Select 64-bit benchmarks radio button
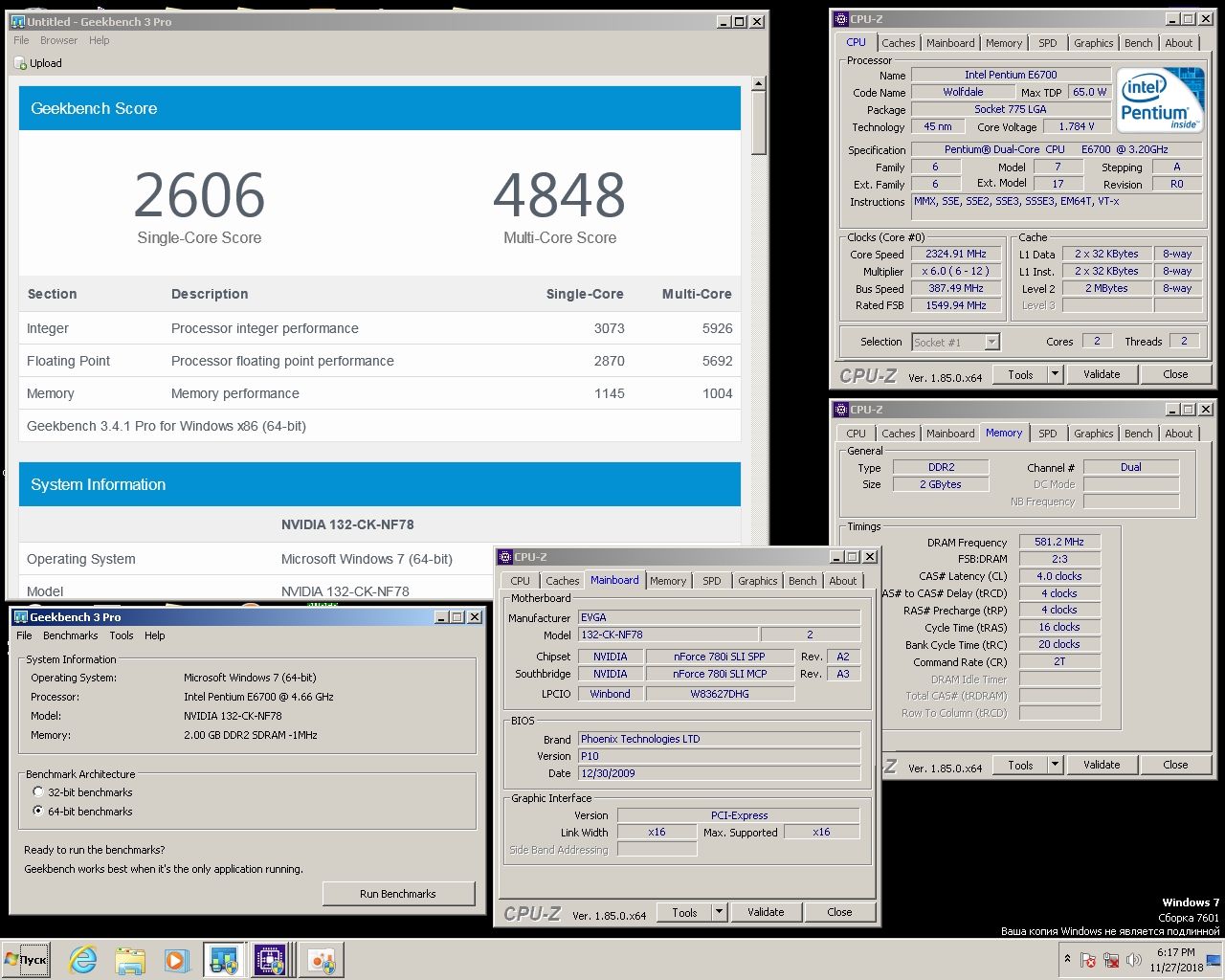This screenshot has height=980, width=1225. coord(38,812)
